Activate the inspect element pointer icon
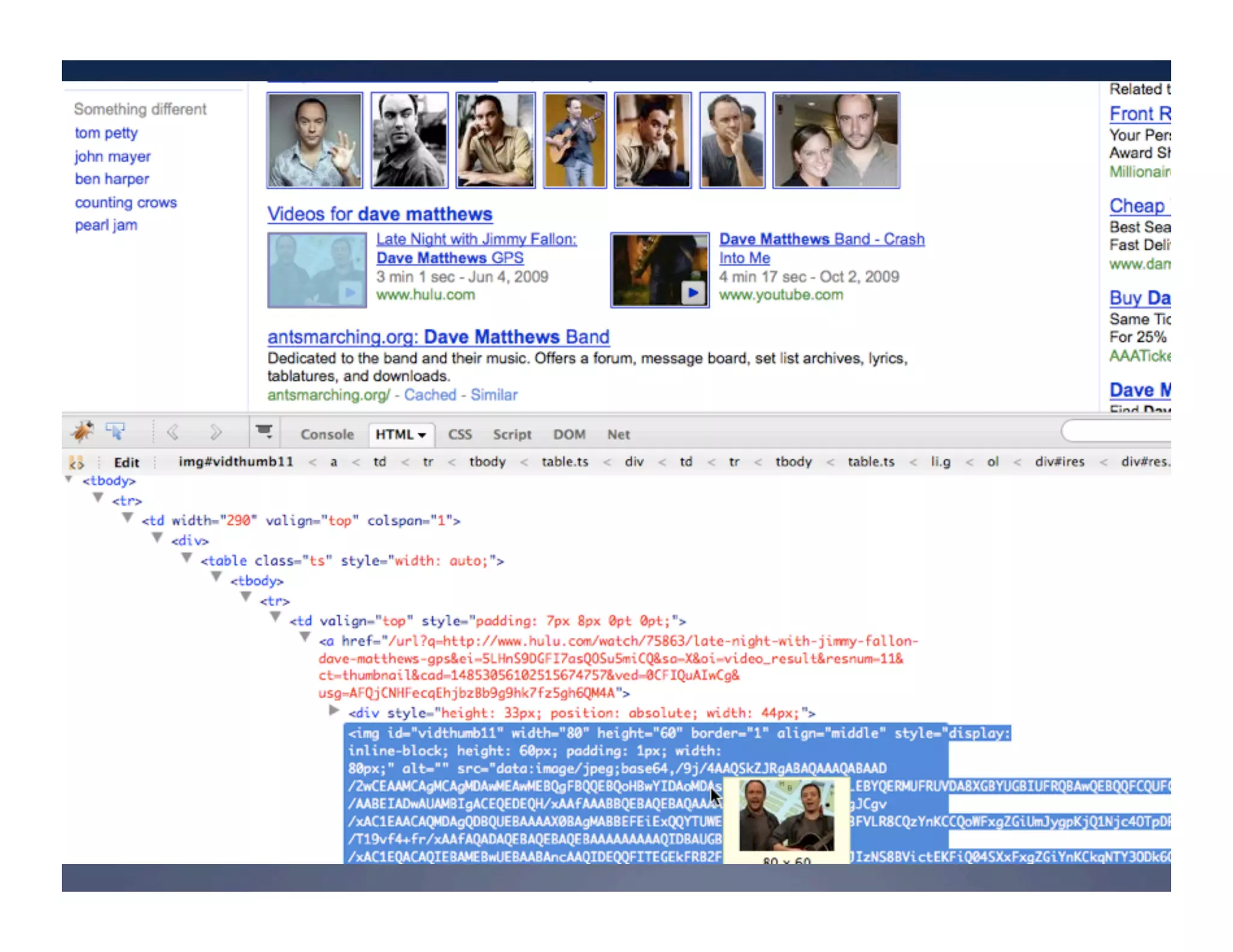Image resolution: width=1233 pixels, height=952 pixels. (115, 431)
